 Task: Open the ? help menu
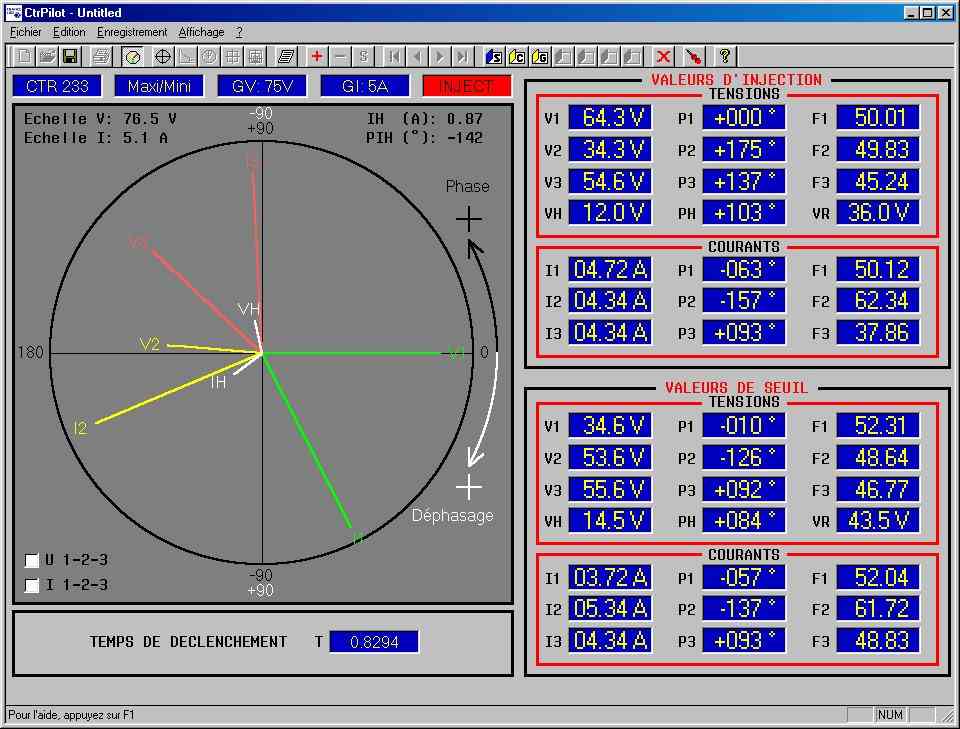(x=239, y=32)
